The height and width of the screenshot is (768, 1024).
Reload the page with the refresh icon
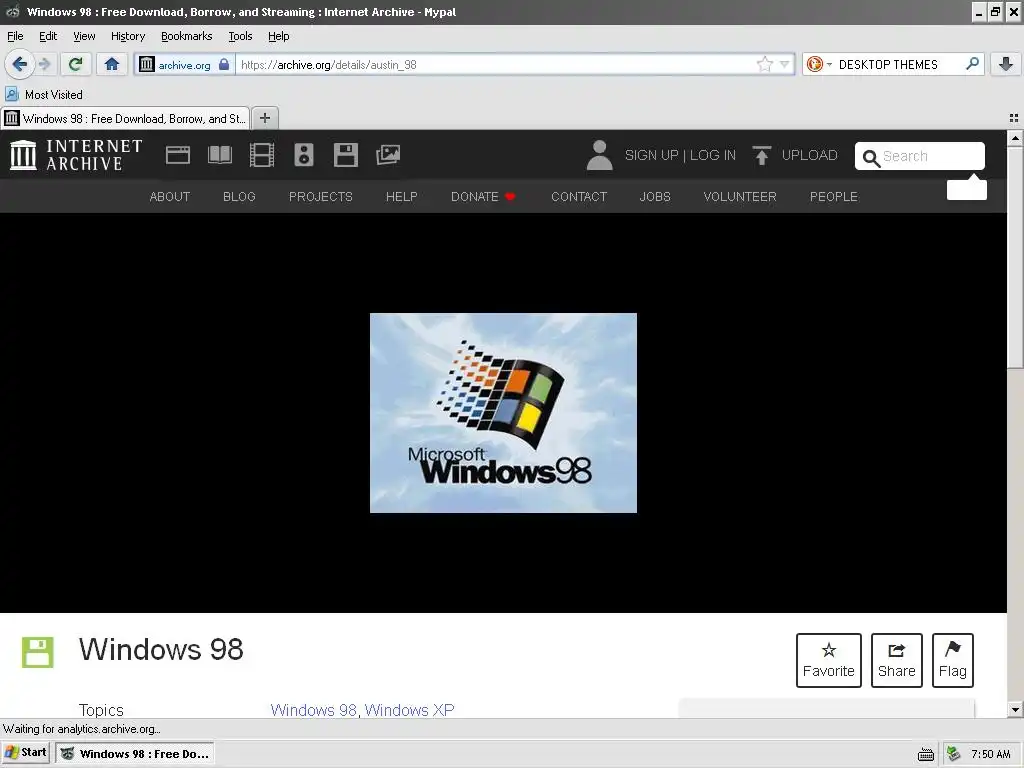point(75,64)
